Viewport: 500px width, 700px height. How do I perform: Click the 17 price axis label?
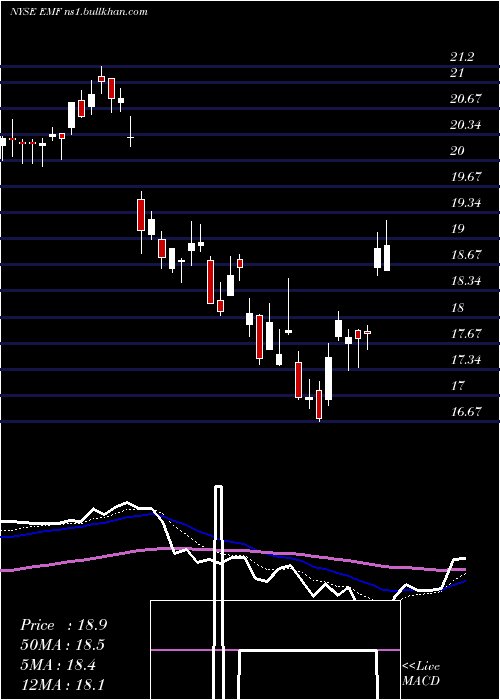(x=457, y=386)
